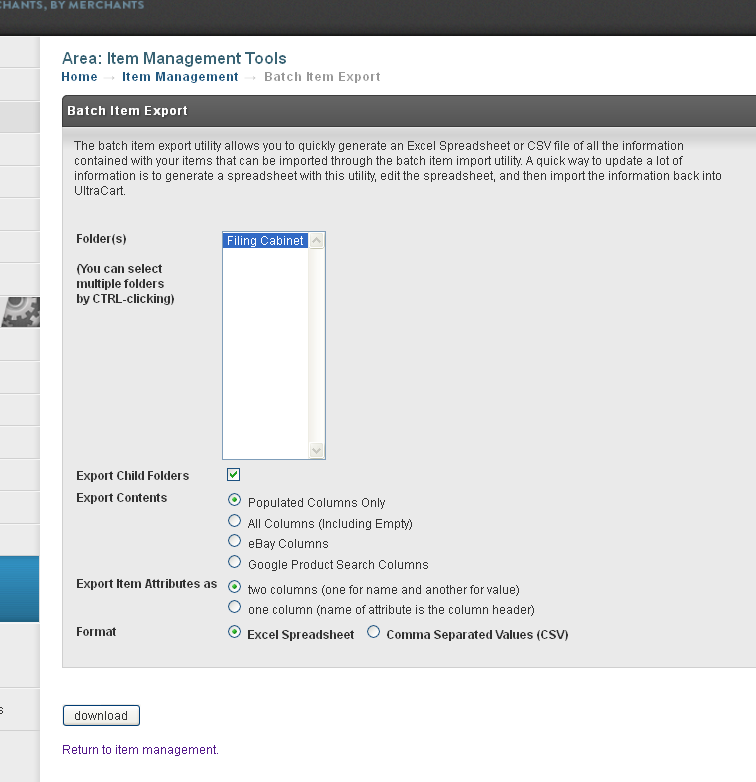
Task: Pick Excel Spreadsheet format
Action: pyautogui.click(x=234, y=632)
